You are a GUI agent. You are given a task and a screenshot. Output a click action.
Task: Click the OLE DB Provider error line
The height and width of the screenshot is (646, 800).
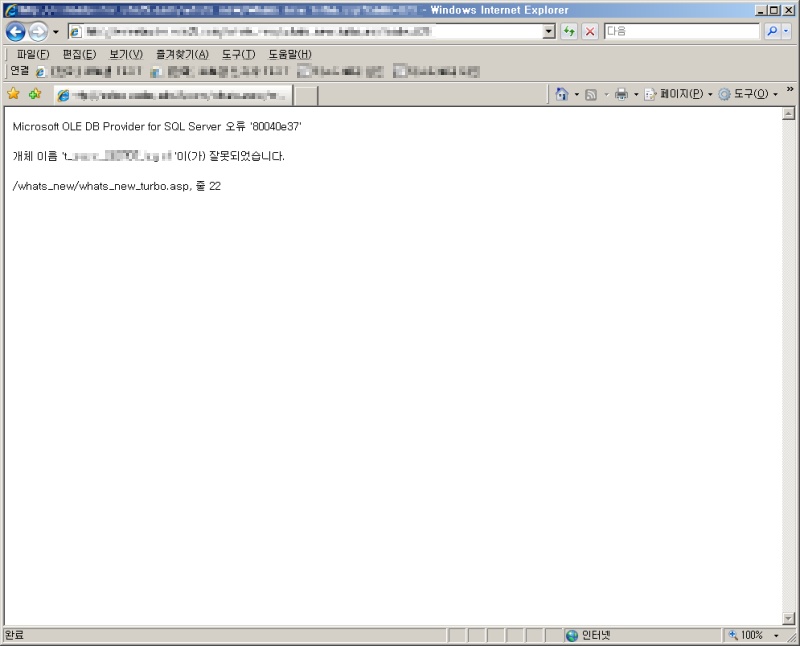click(157, 127)
